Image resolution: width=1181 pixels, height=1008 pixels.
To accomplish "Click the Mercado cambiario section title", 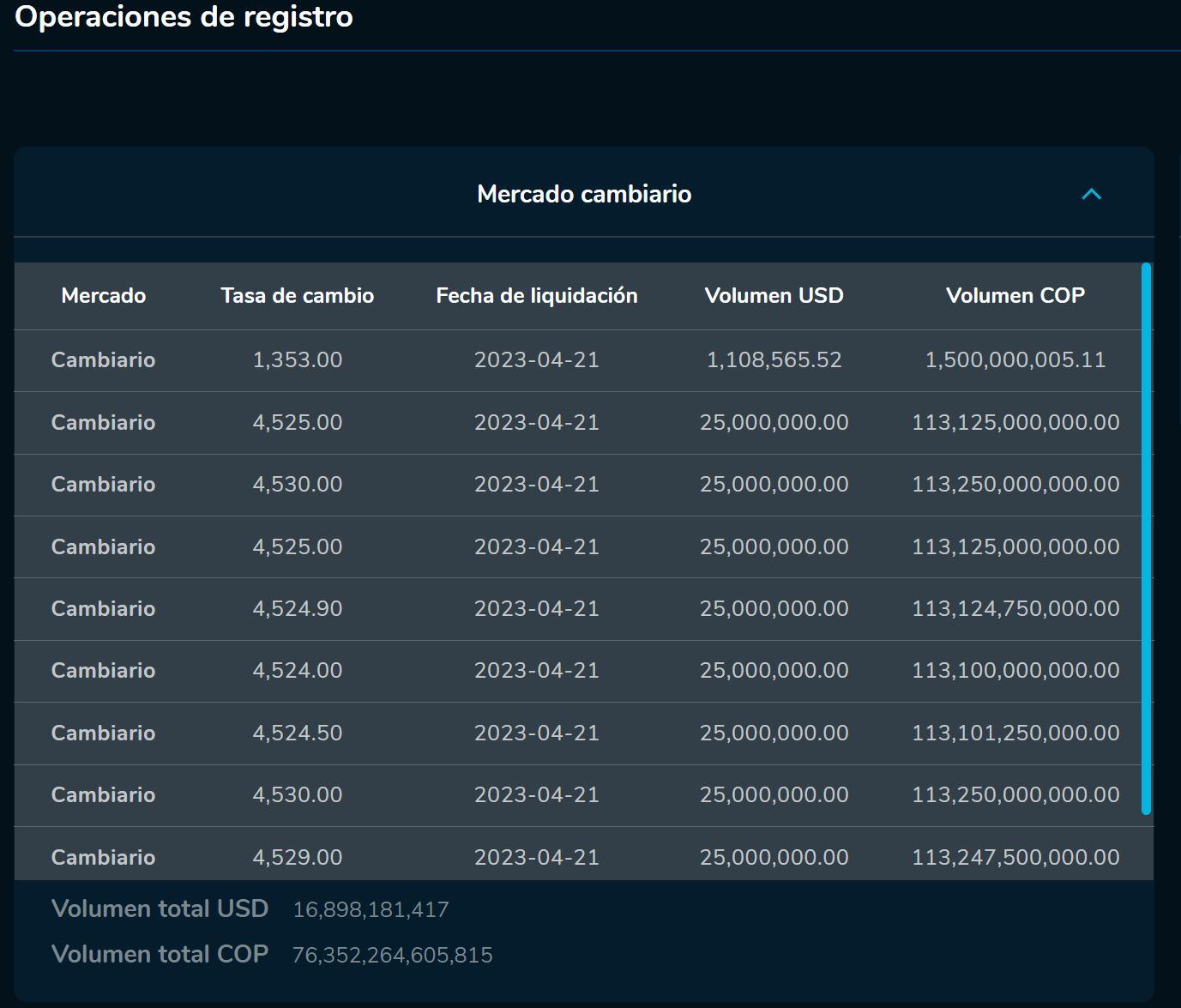I will (x=584, y=195).
